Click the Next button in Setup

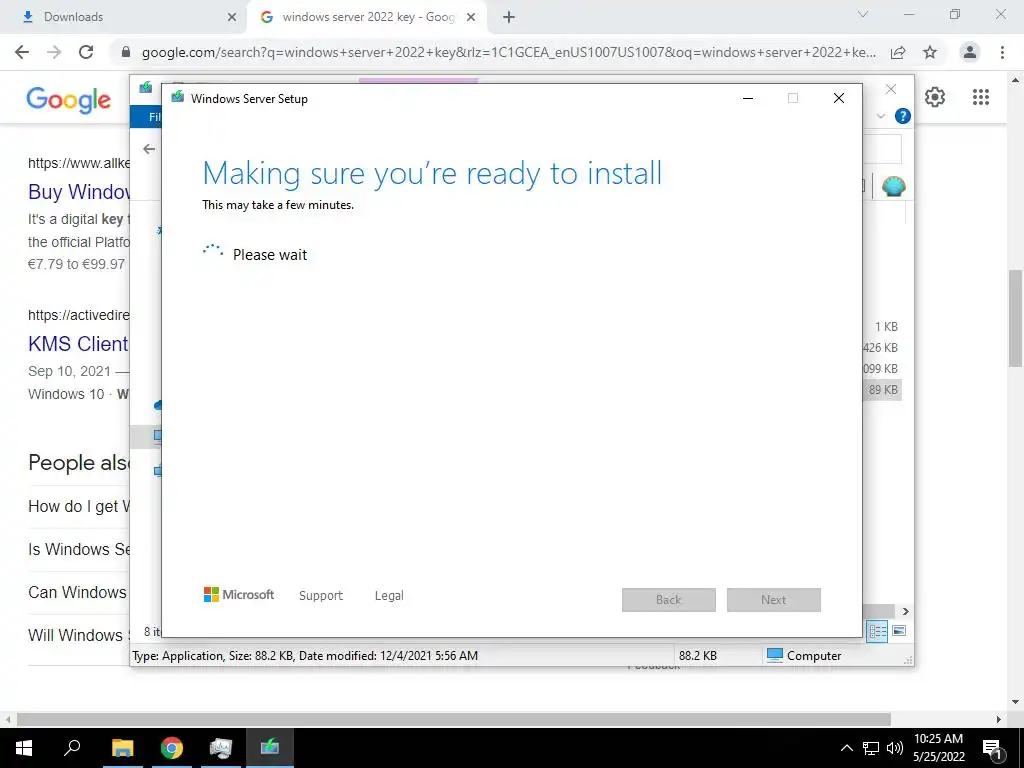(774, 600)
